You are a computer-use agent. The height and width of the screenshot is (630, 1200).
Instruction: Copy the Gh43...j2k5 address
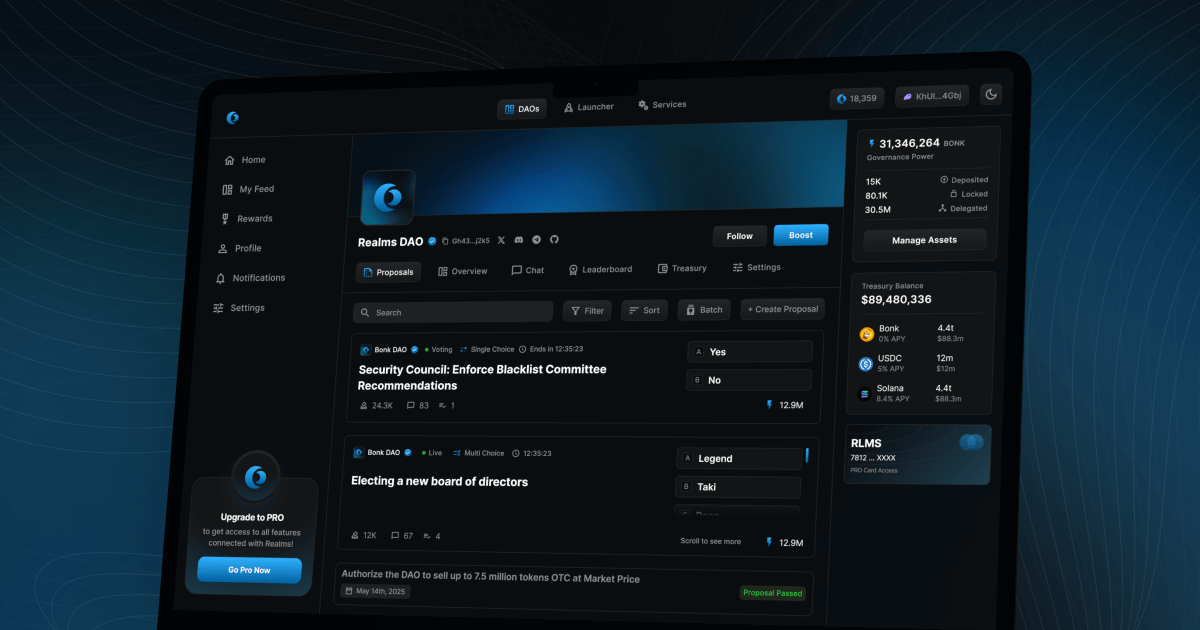[466, 241]
